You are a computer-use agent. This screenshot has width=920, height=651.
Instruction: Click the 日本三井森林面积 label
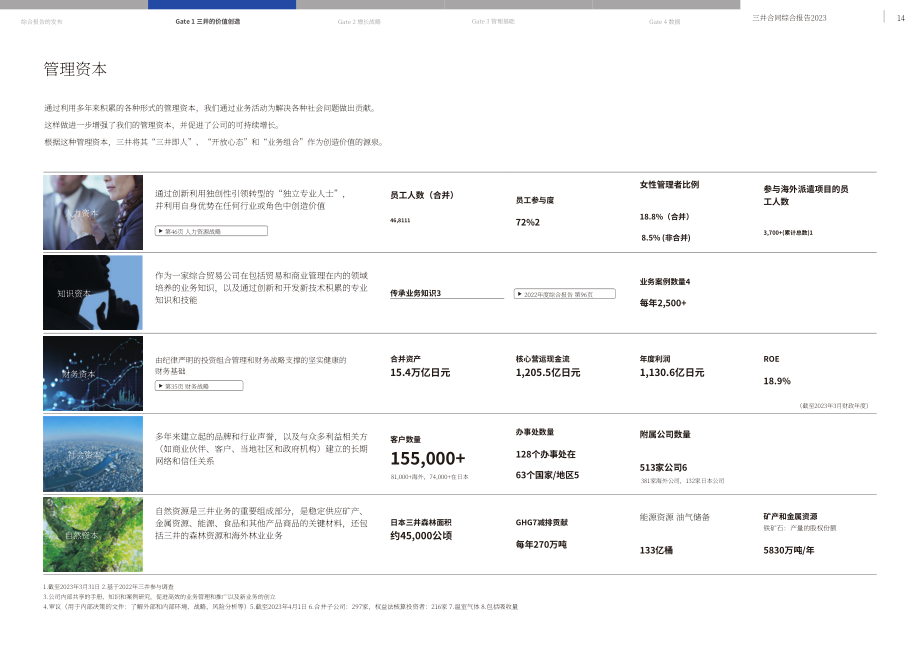tap(421, 522)
